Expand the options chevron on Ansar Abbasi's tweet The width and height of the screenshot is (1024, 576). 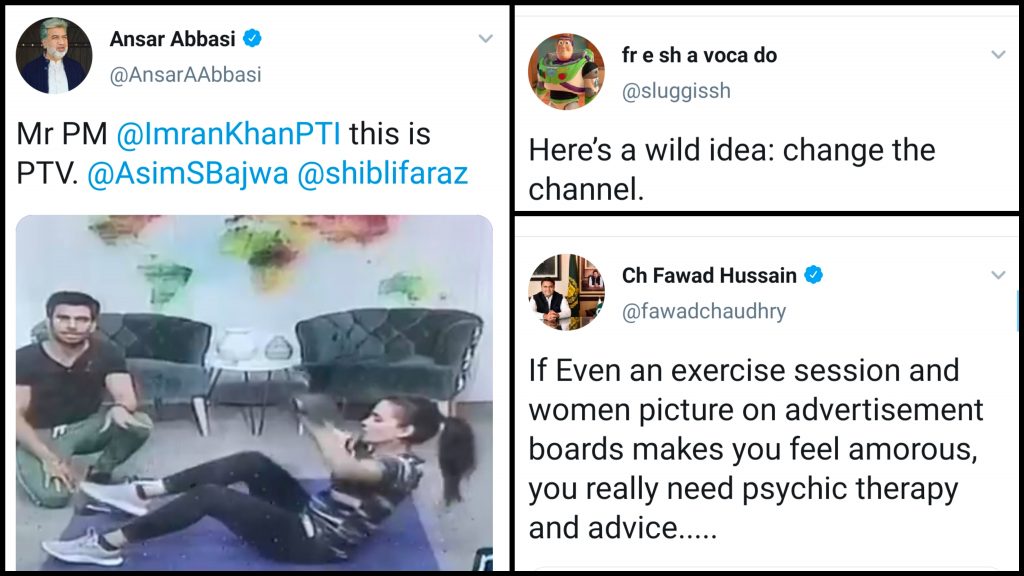tap(485, 39)
